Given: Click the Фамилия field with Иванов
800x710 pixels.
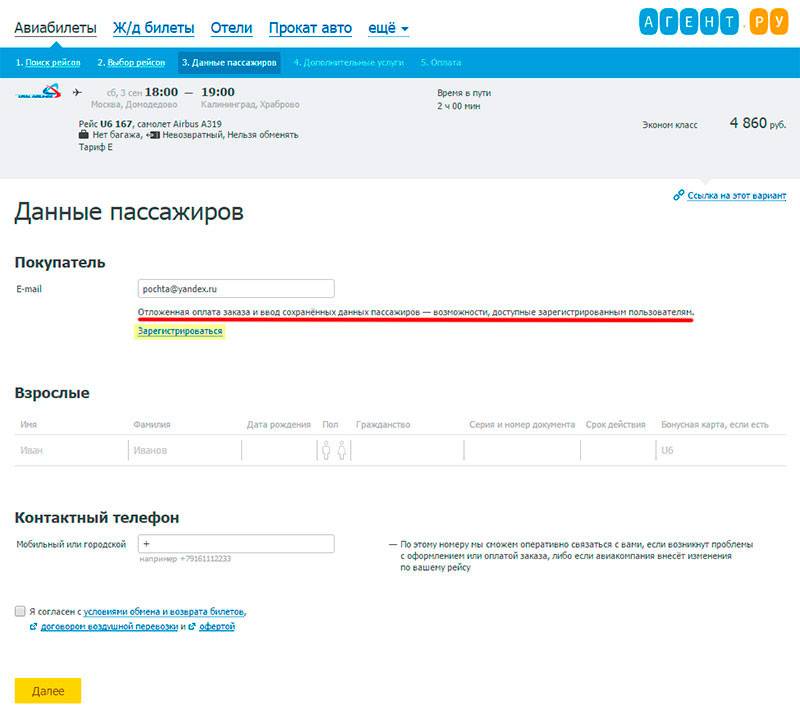Looking at the screenshot, I should coord(185,450).
